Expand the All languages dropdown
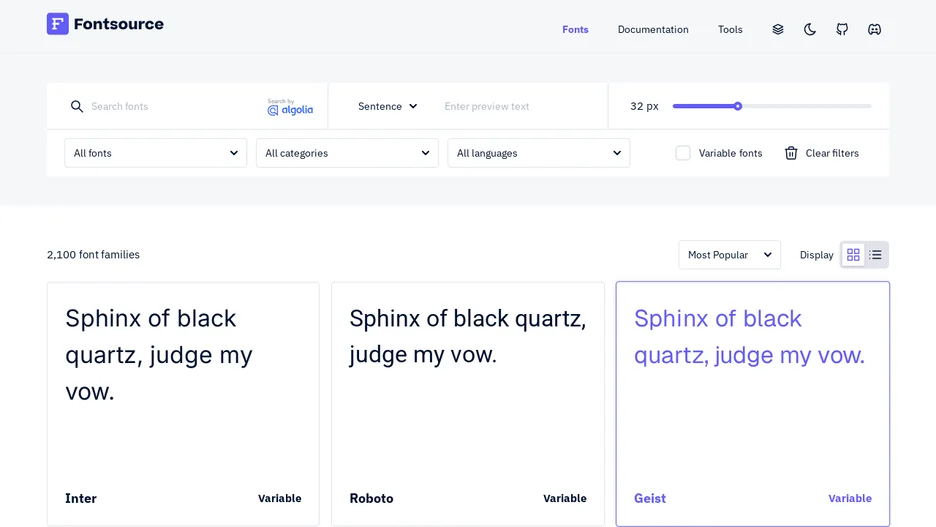Screen dimensions: 936x527 click(x=538, y=153)
